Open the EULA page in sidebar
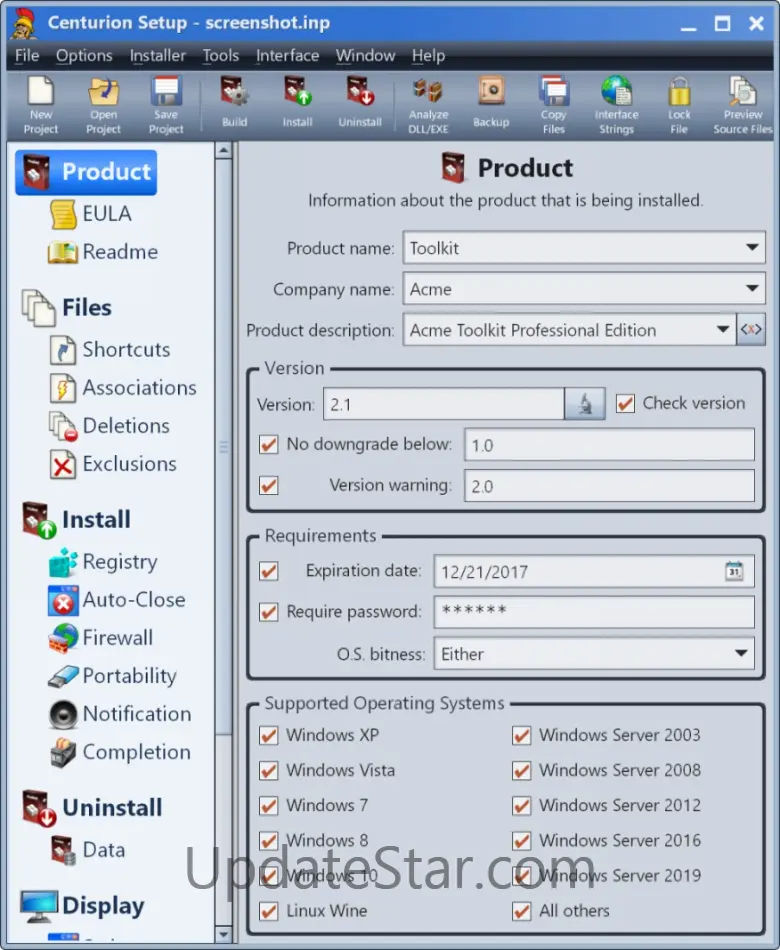This screenshot has width=780, height=950. click(91, 214)
